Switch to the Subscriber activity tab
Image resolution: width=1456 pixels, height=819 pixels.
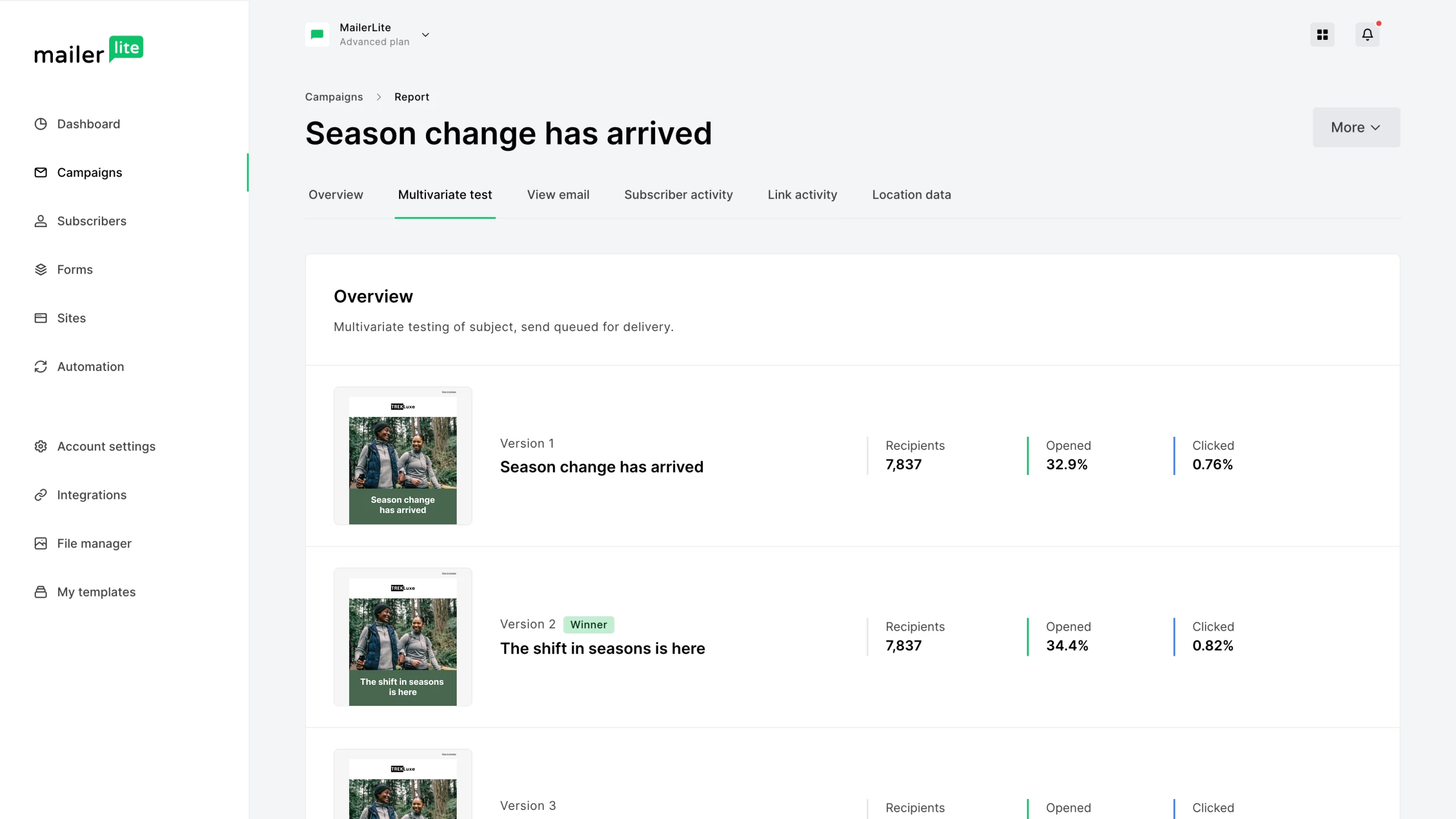(x=678, y=195)
